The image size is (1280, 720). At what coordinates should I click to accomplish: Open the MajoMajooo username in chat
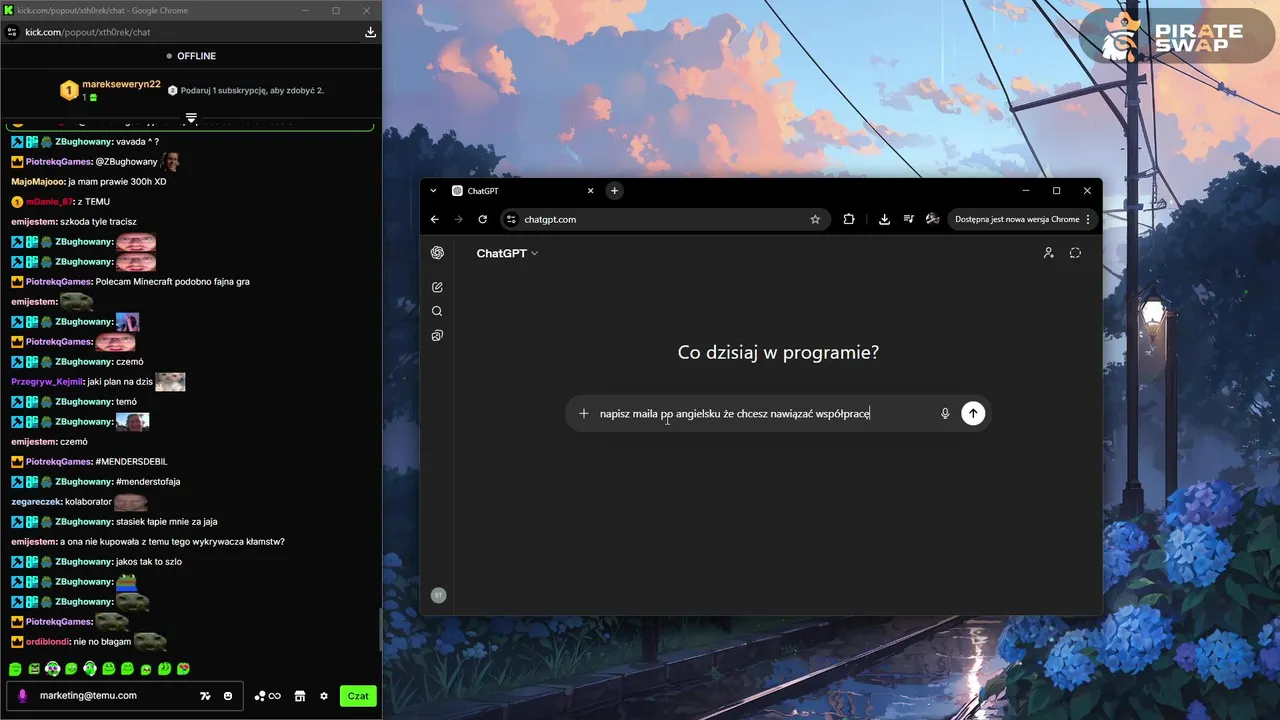[x=38, y=182]
